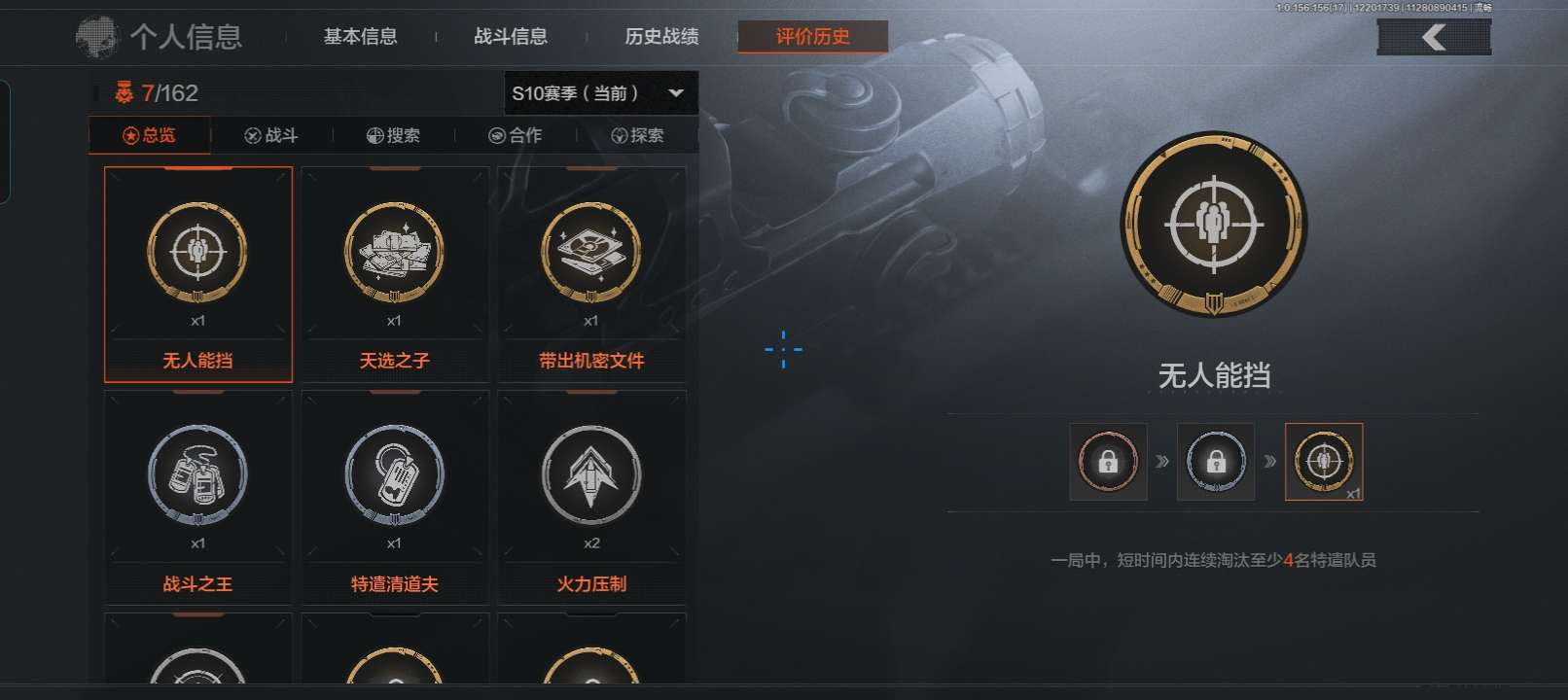
Task: Select the 无人能挡 badge card
Action: pyautogui.click(x=198, y=274)
